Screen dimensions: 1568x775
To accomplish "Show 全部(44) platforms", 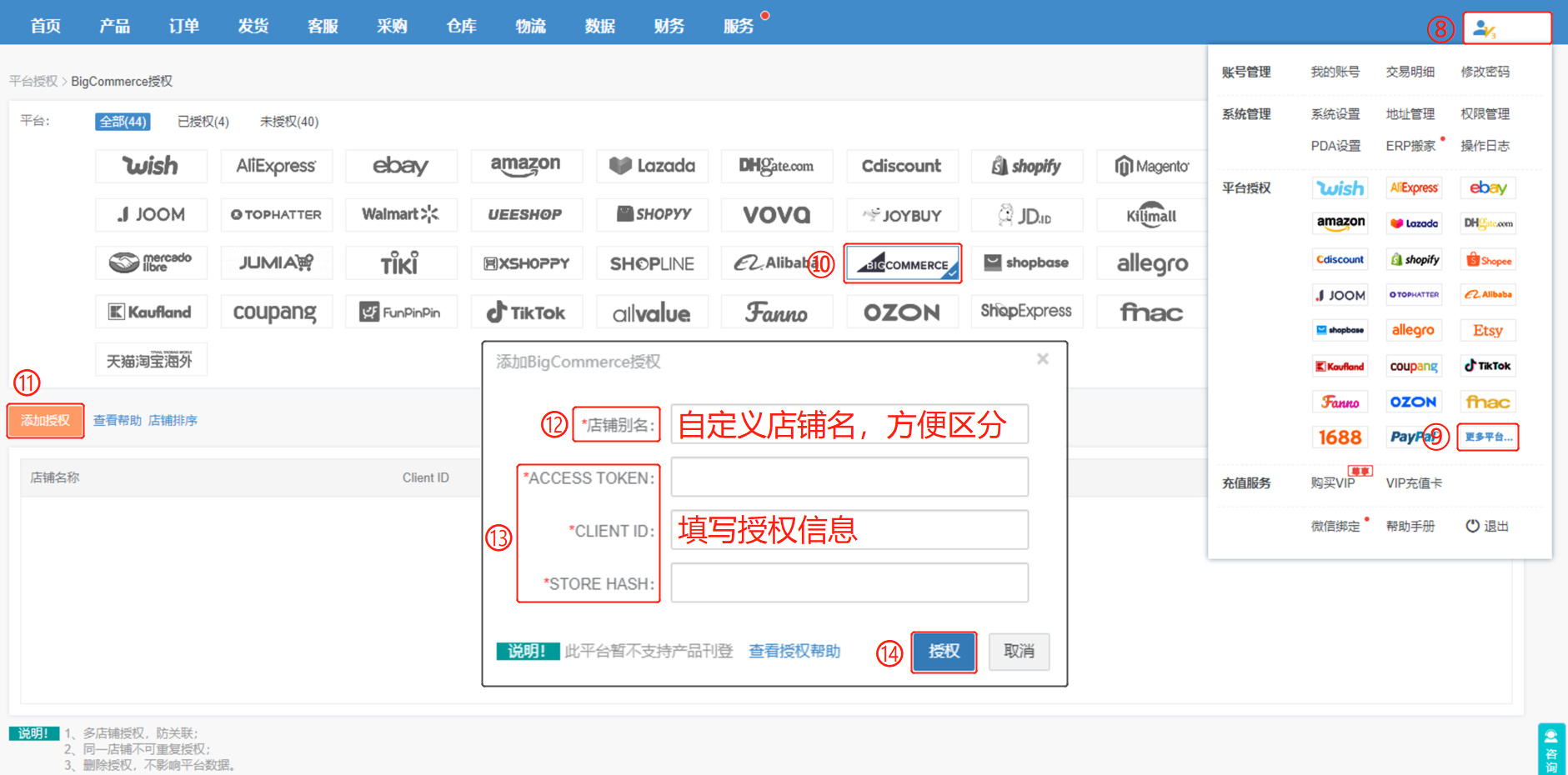I will pyautogui.click(x=123, y=122).
